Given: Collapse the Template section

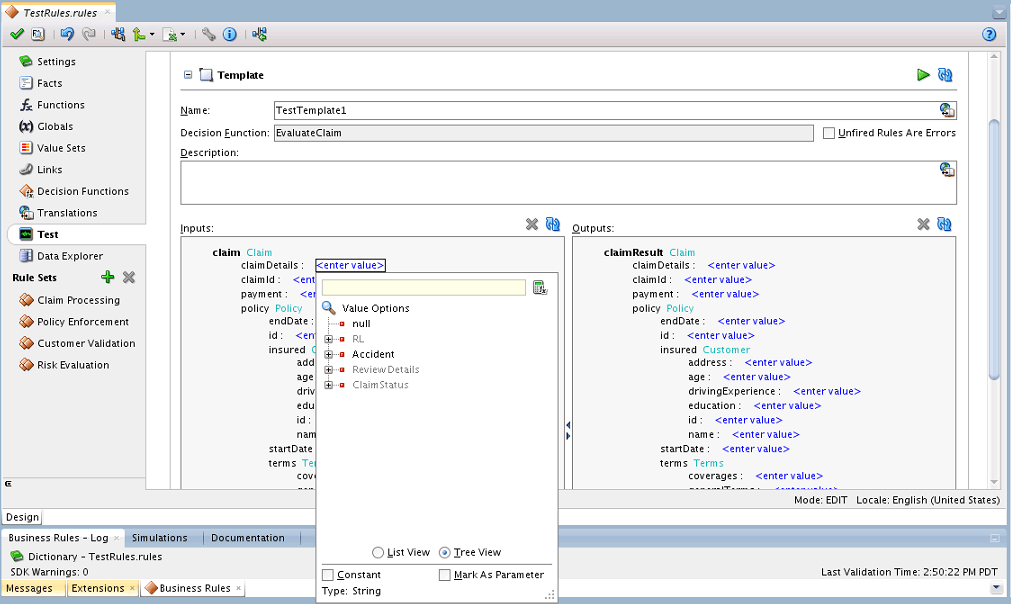Looking at the screenshot, I should (x=188, y=75).
